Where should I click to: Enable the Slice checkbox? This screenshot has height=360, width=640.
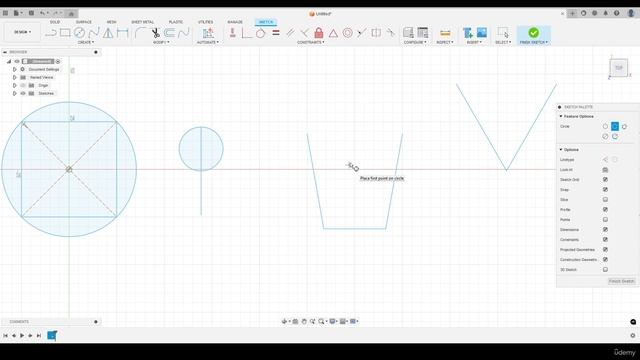pos(605,200)
